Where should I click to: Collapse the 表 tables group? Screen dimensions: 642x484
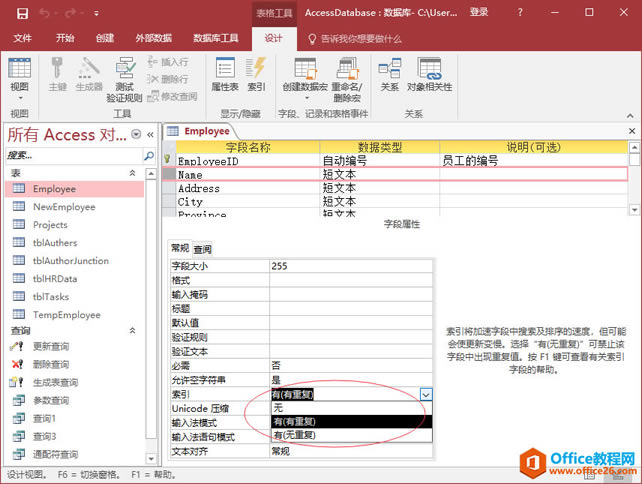coord(132,173)
